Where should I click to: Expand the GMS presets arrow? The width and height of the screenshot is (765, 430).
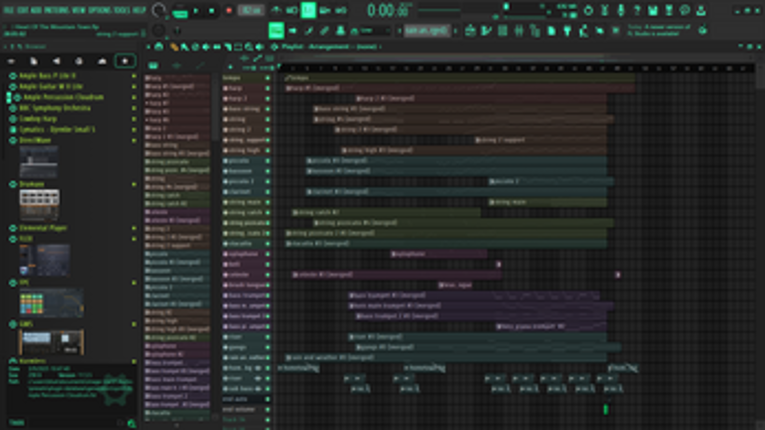(x=134, y=324)
